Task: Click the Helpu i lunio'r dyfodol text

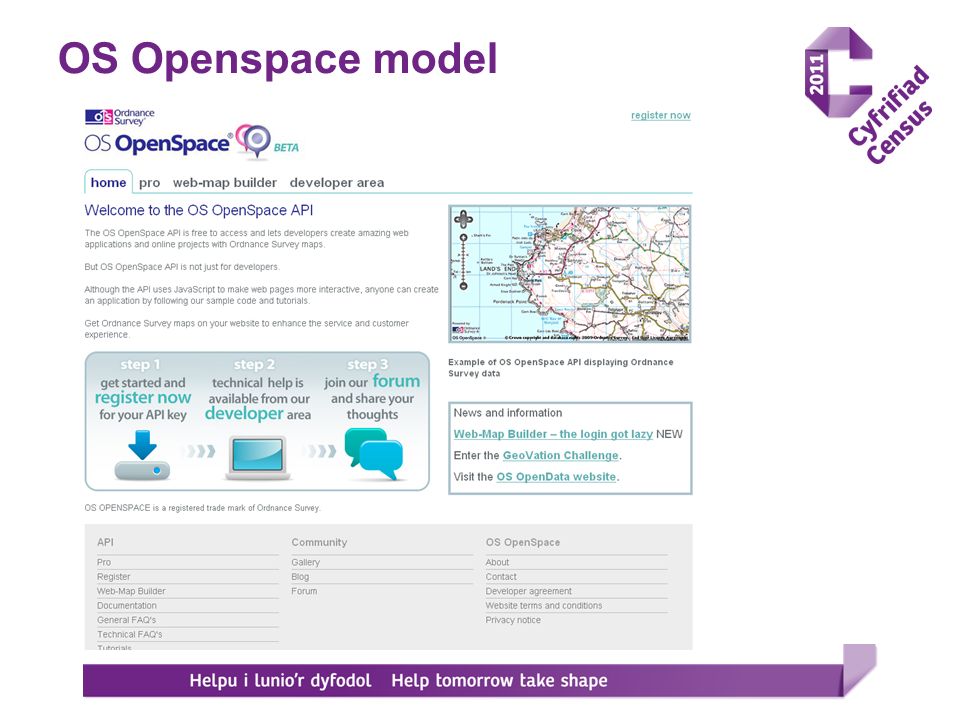Action: click(x=280, y=681)
